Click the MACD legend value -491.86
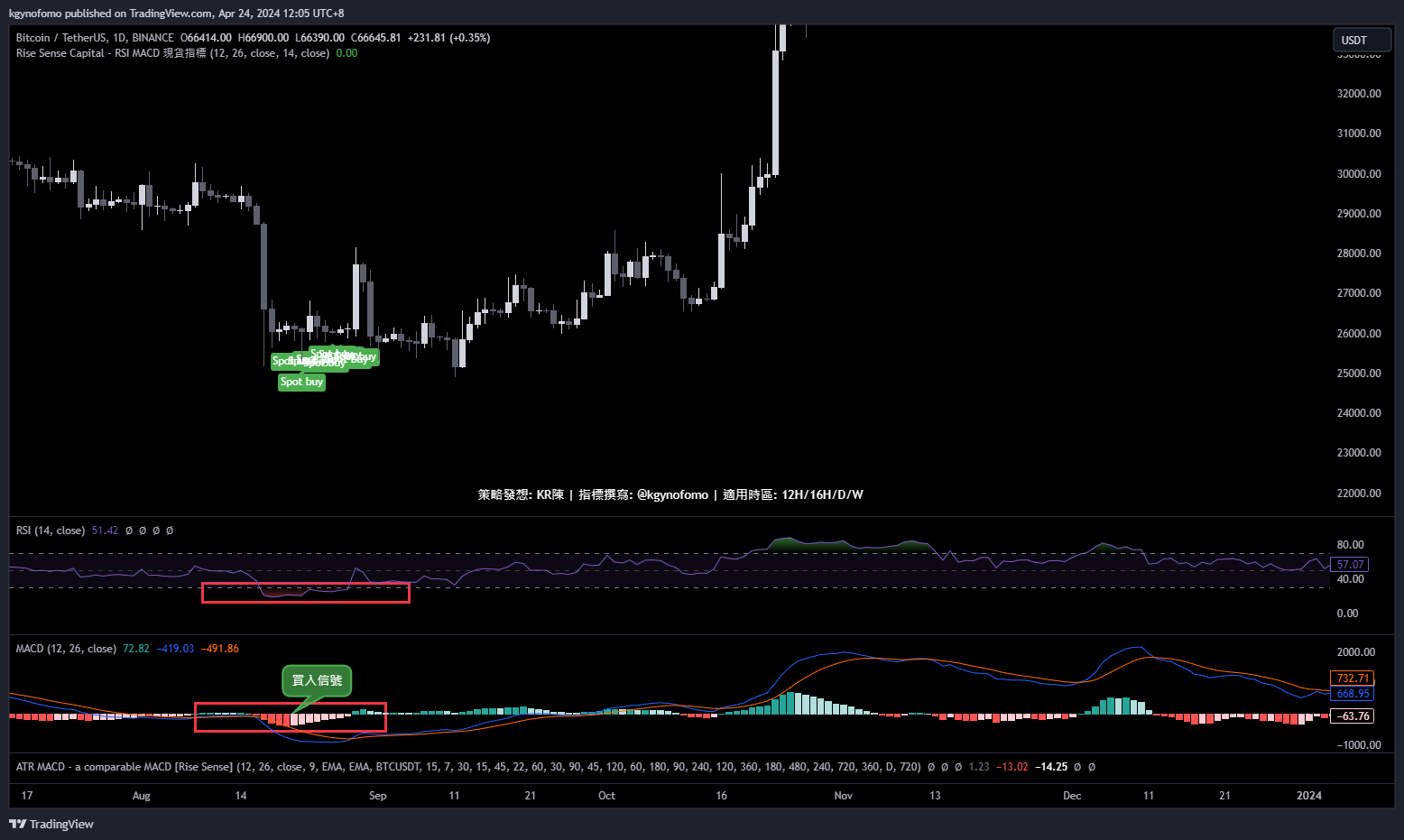 click(219, 649)
